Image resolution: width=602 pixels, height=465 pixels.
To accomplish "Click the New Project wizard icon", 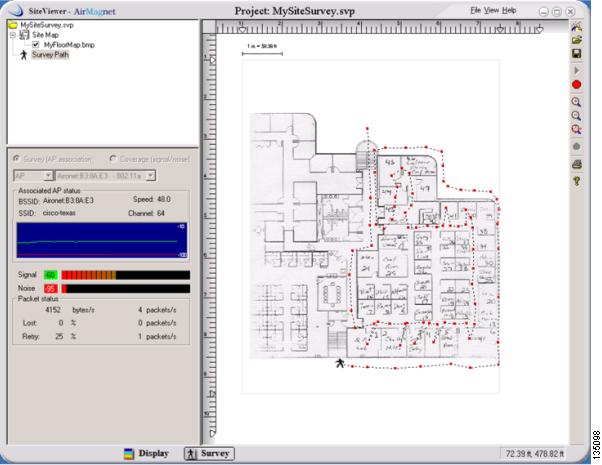I will point(576,26).
